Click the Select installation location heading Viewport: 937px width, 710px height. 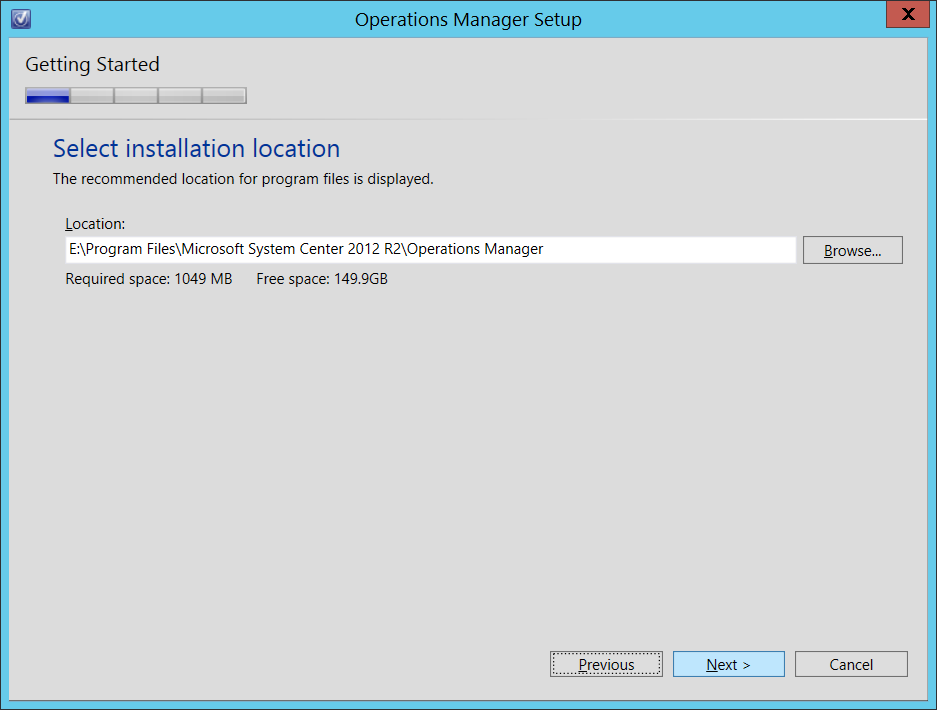coord(196,148)
